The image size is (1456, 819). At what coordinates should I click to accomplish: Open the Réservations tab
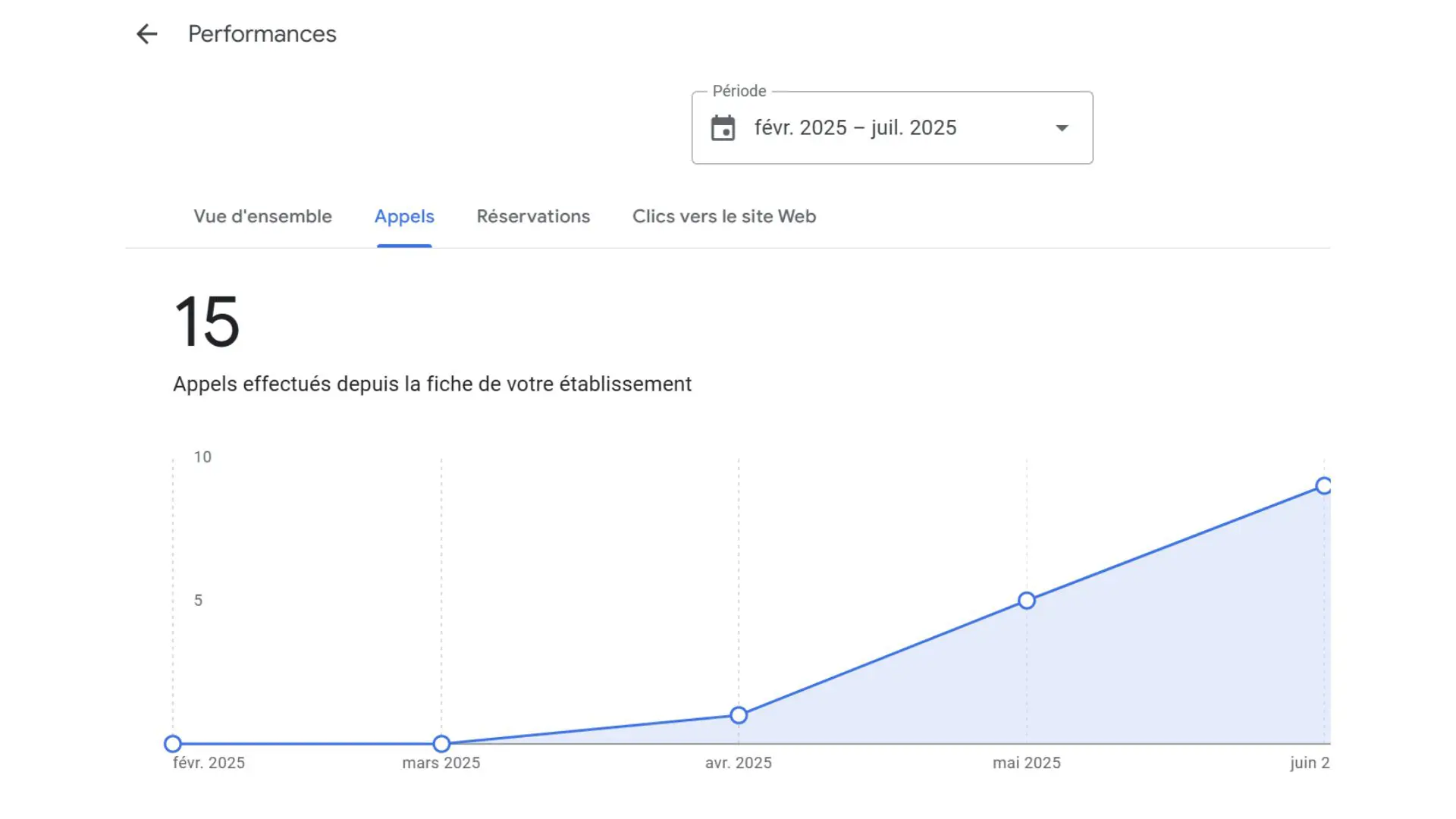[x=532, y=216]
